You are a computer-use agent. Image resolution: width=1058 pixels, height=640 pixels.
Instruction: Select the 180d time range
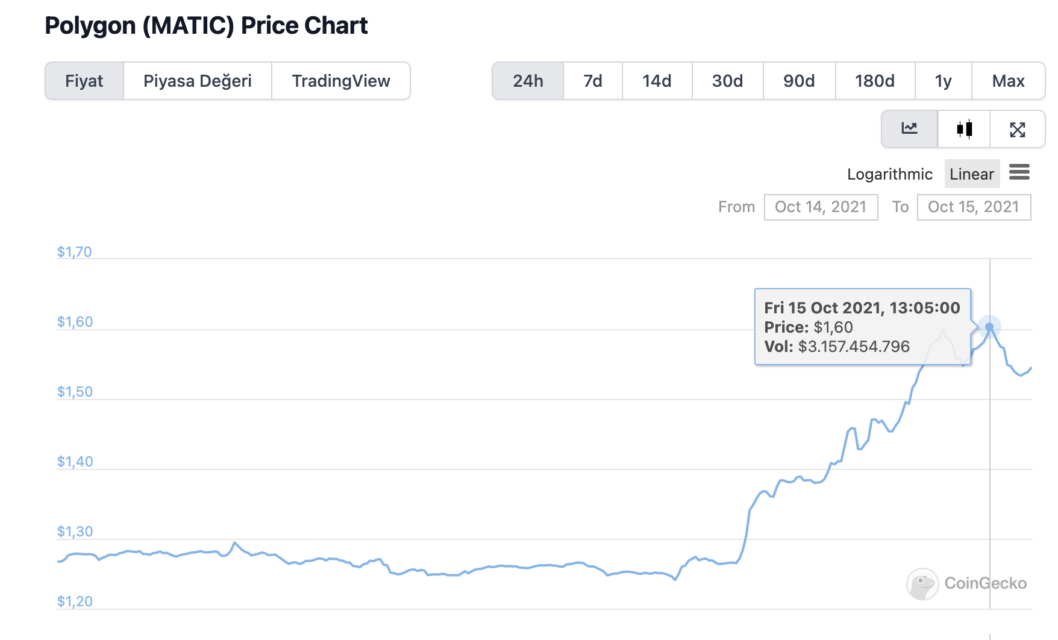click(x=874, y=81)
